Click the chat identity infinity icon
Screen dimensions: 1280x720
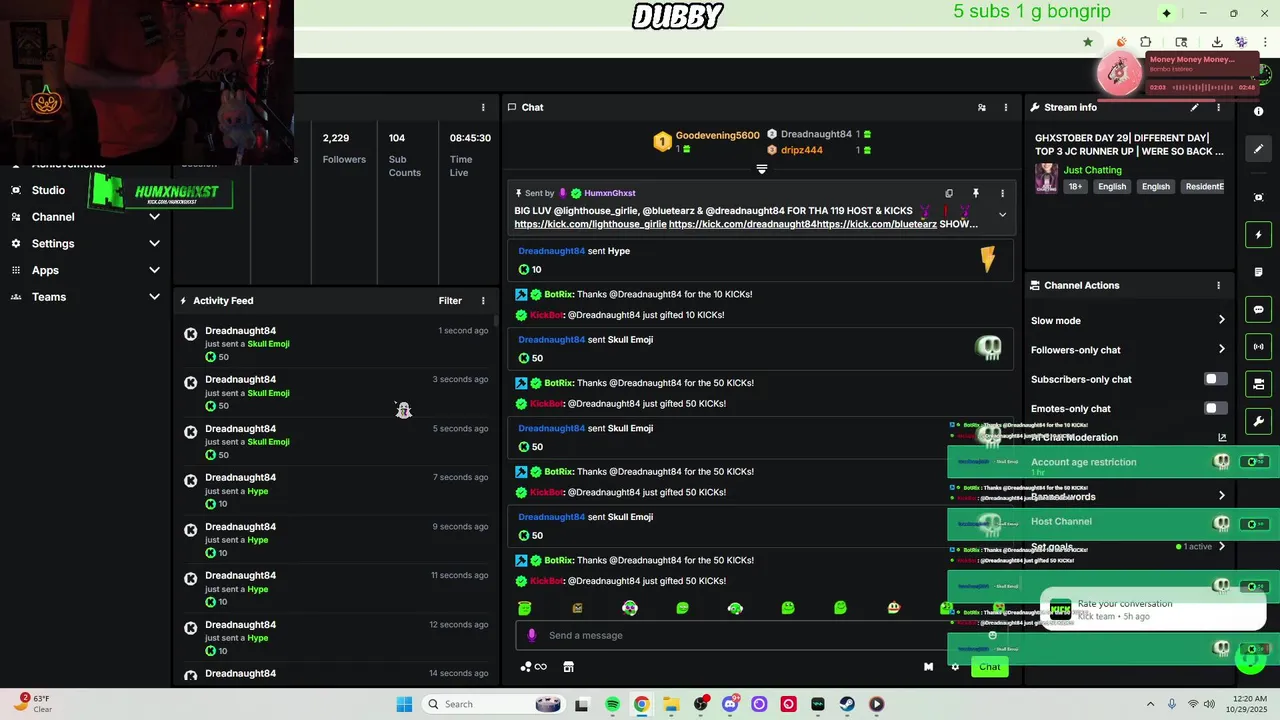534,667
